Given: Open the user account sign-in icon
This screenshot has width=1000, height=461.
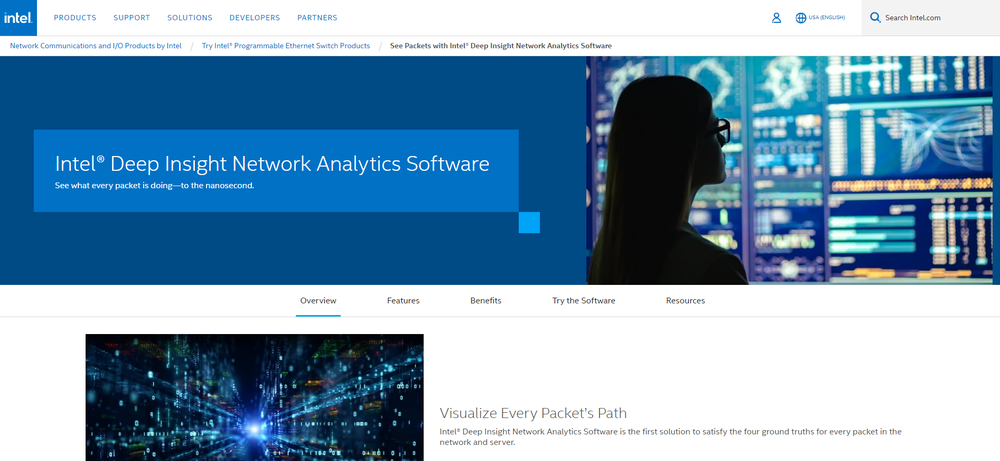Looking at the screenshot, I should 776,18.
